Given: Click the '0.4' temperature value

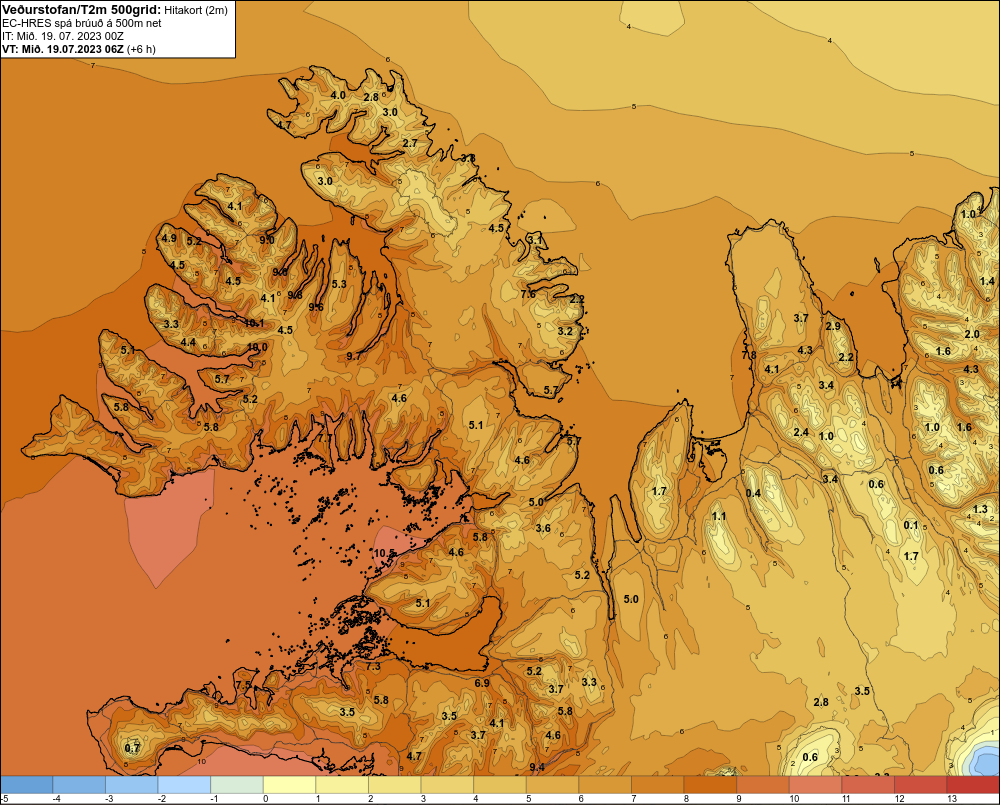Looking at the screenshot, I should (753, 493).
